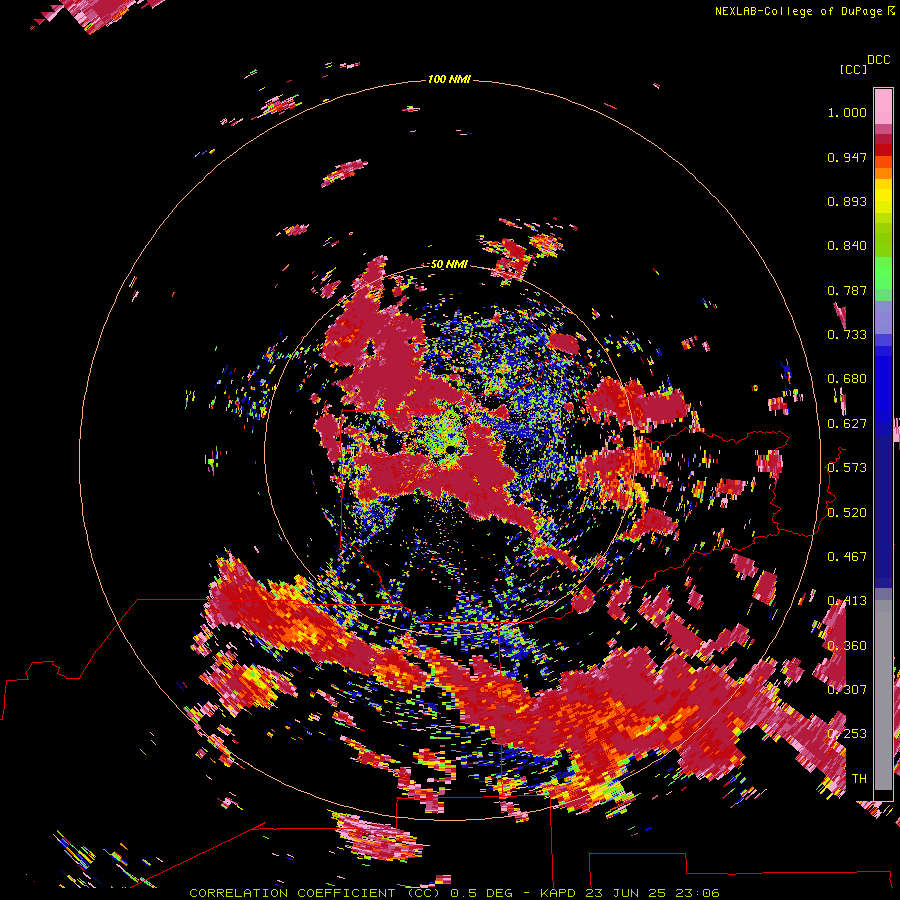900x900 pixels.
Task: Select the 0.467 scale value
Action: (847, 557)
